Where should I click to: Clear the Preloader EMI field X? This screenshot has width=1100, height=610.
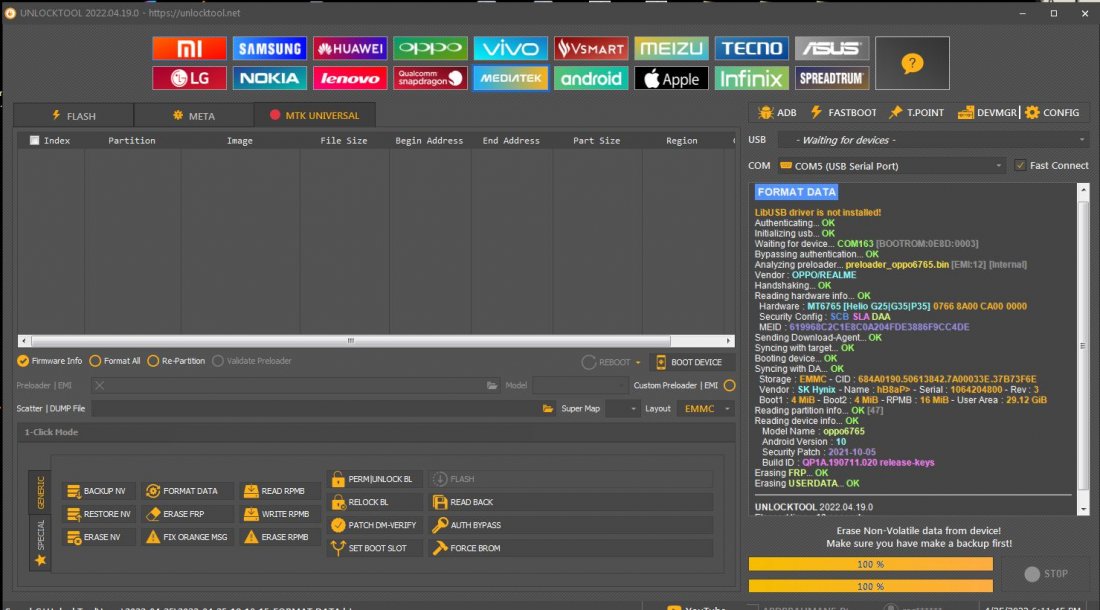coord(100,385)
